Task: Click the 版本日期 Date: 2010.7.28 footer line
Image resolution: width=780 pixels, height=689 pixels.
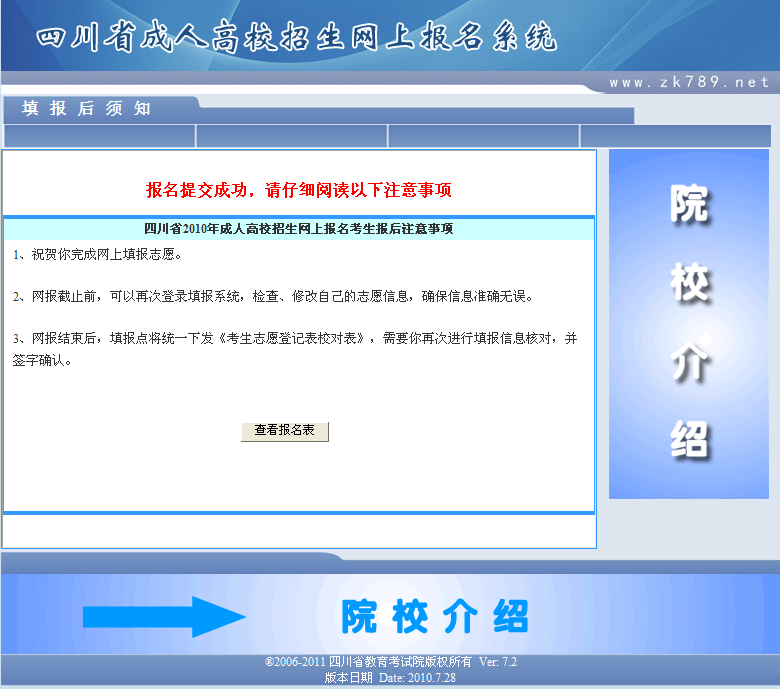Action: (390, 677)
